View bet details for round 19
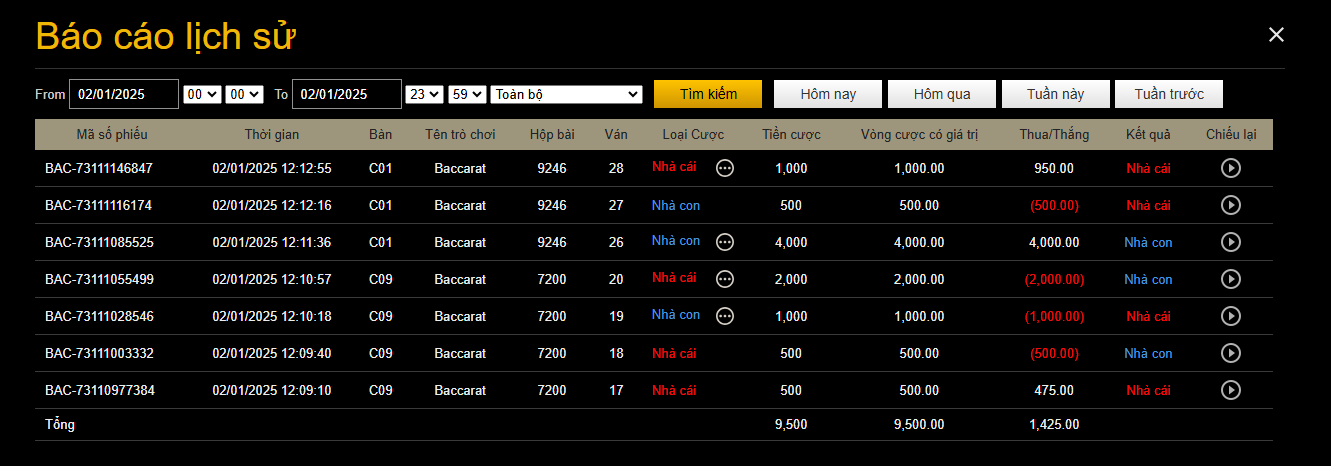 coord(725,316)
